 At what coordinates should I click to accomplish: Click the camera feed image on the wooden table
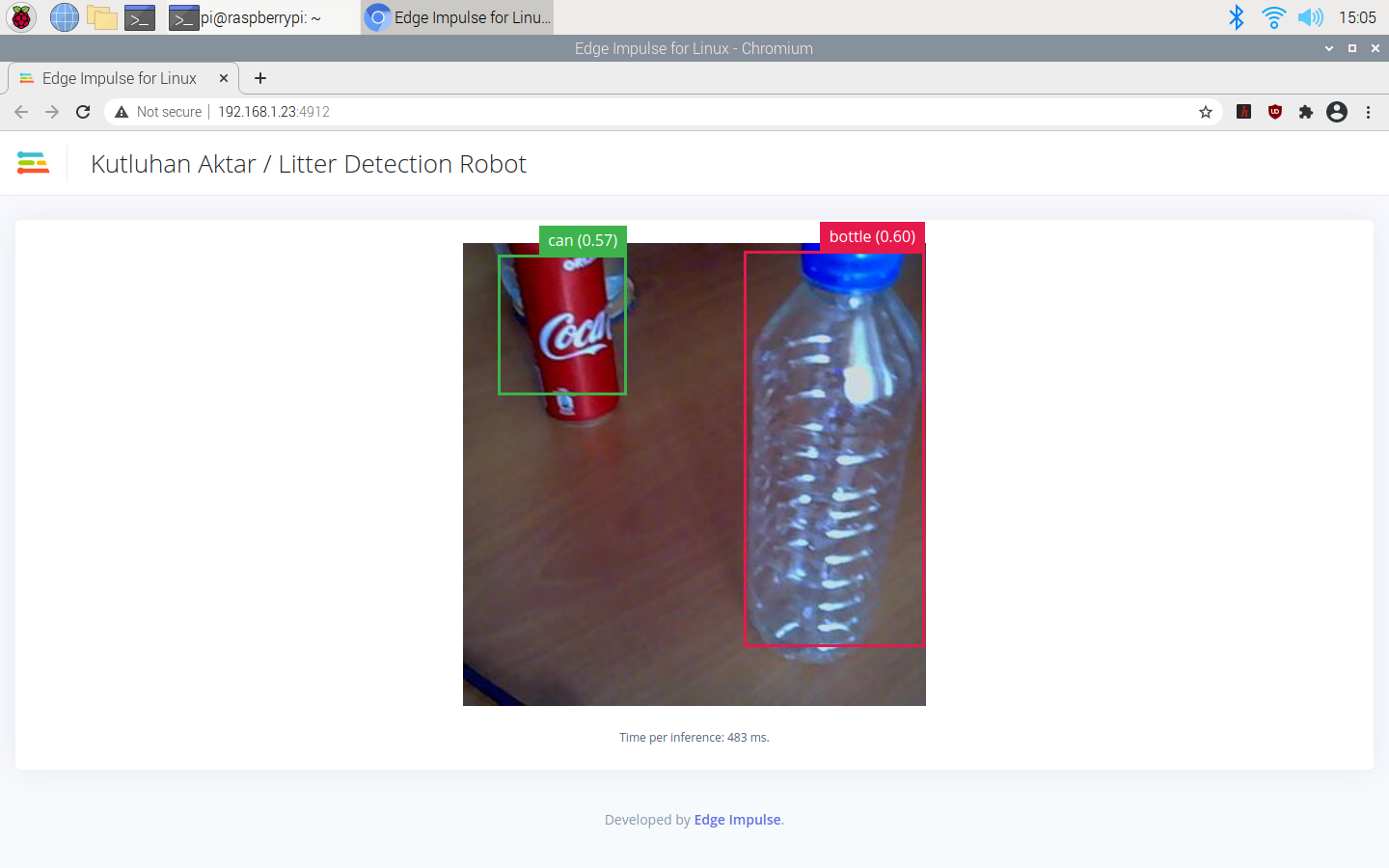point(694,475)
